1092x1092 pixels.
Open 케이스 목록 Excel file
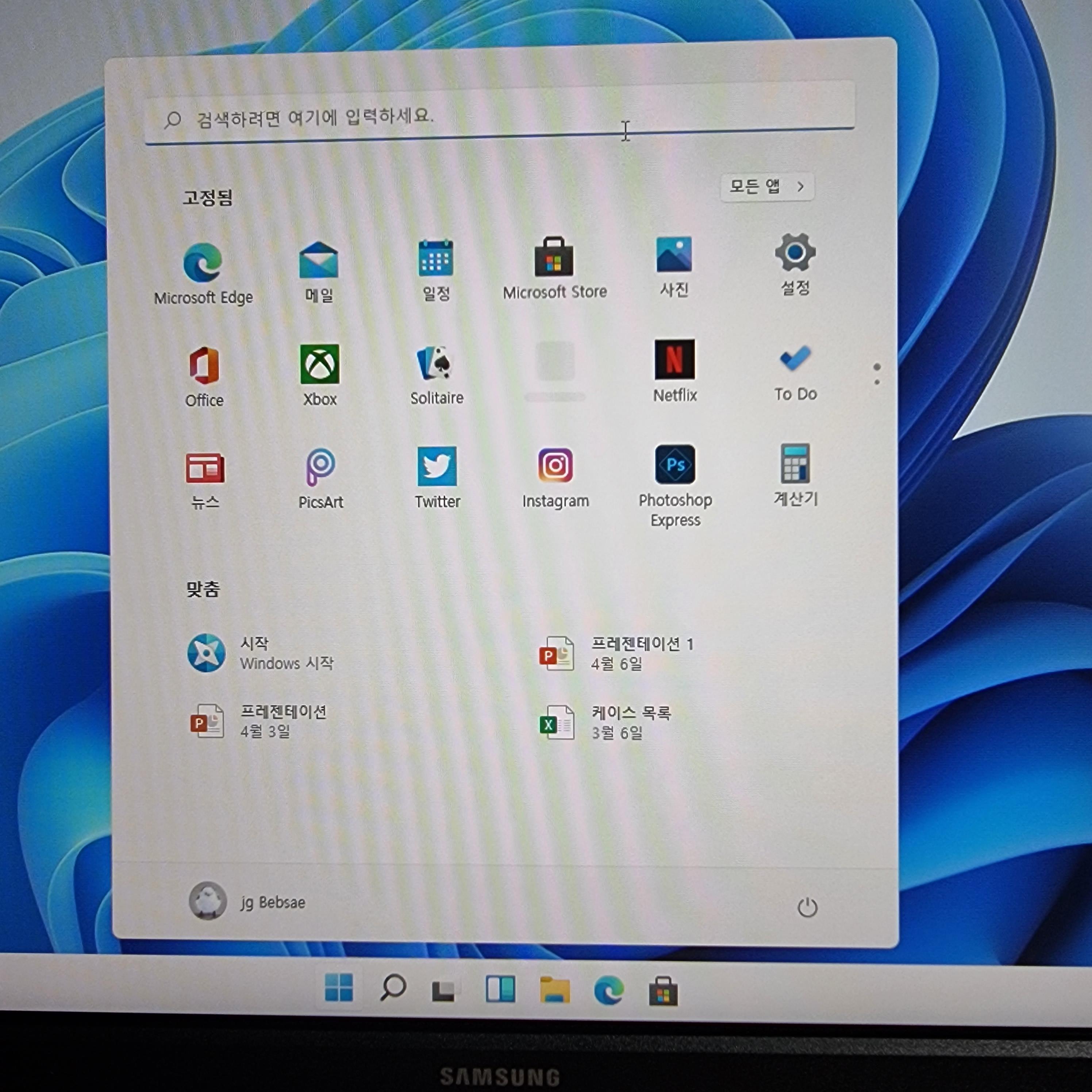point(605,722)
